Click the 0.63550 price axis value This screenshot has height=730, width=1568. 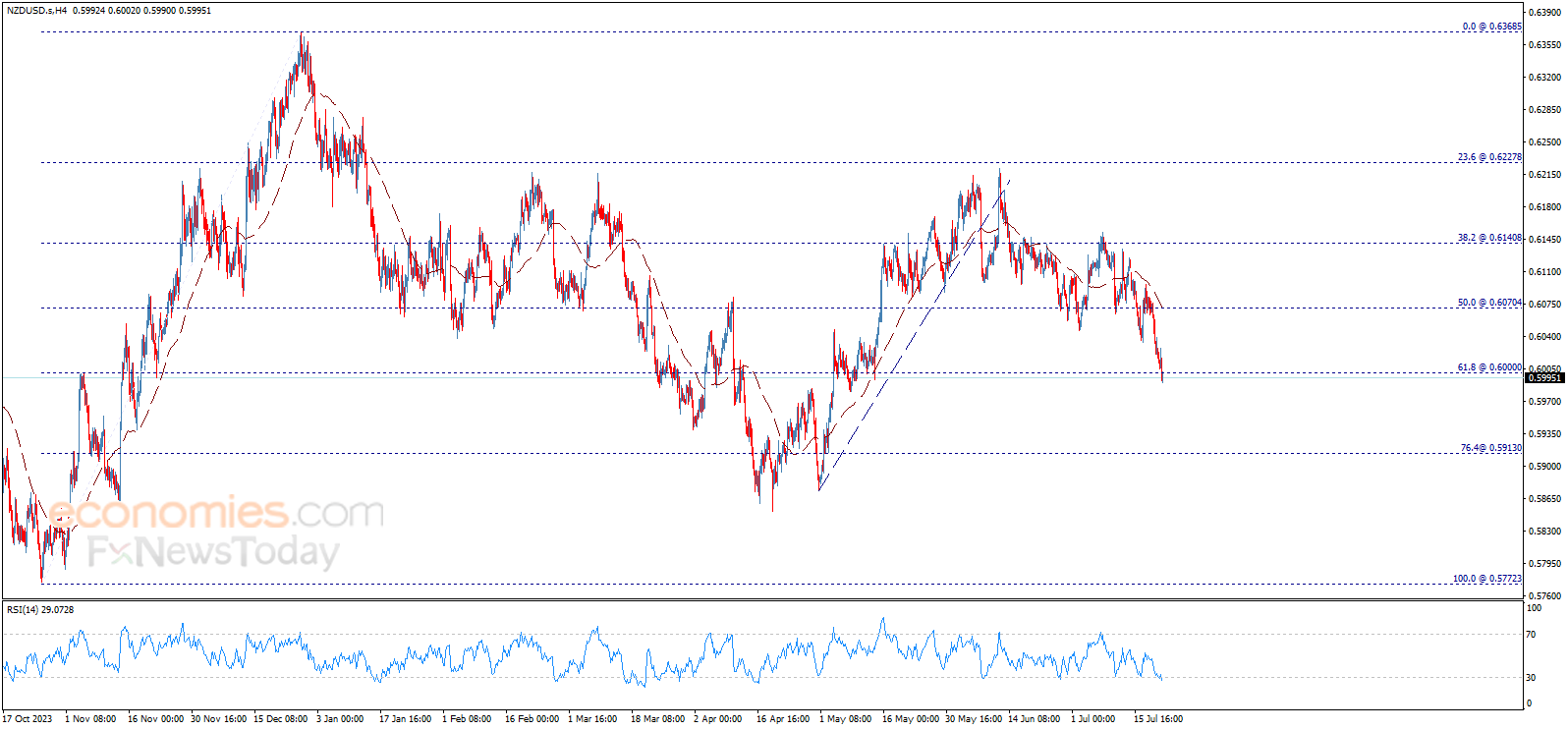[1545, 44]
